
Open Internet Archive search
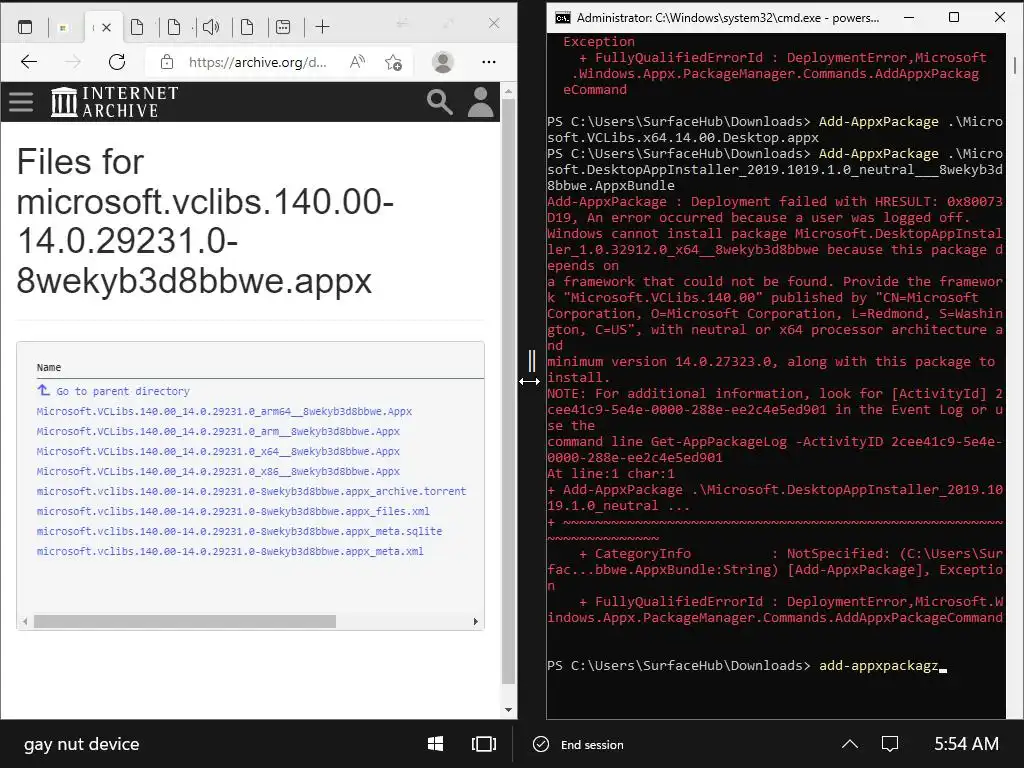coord(440,102)
